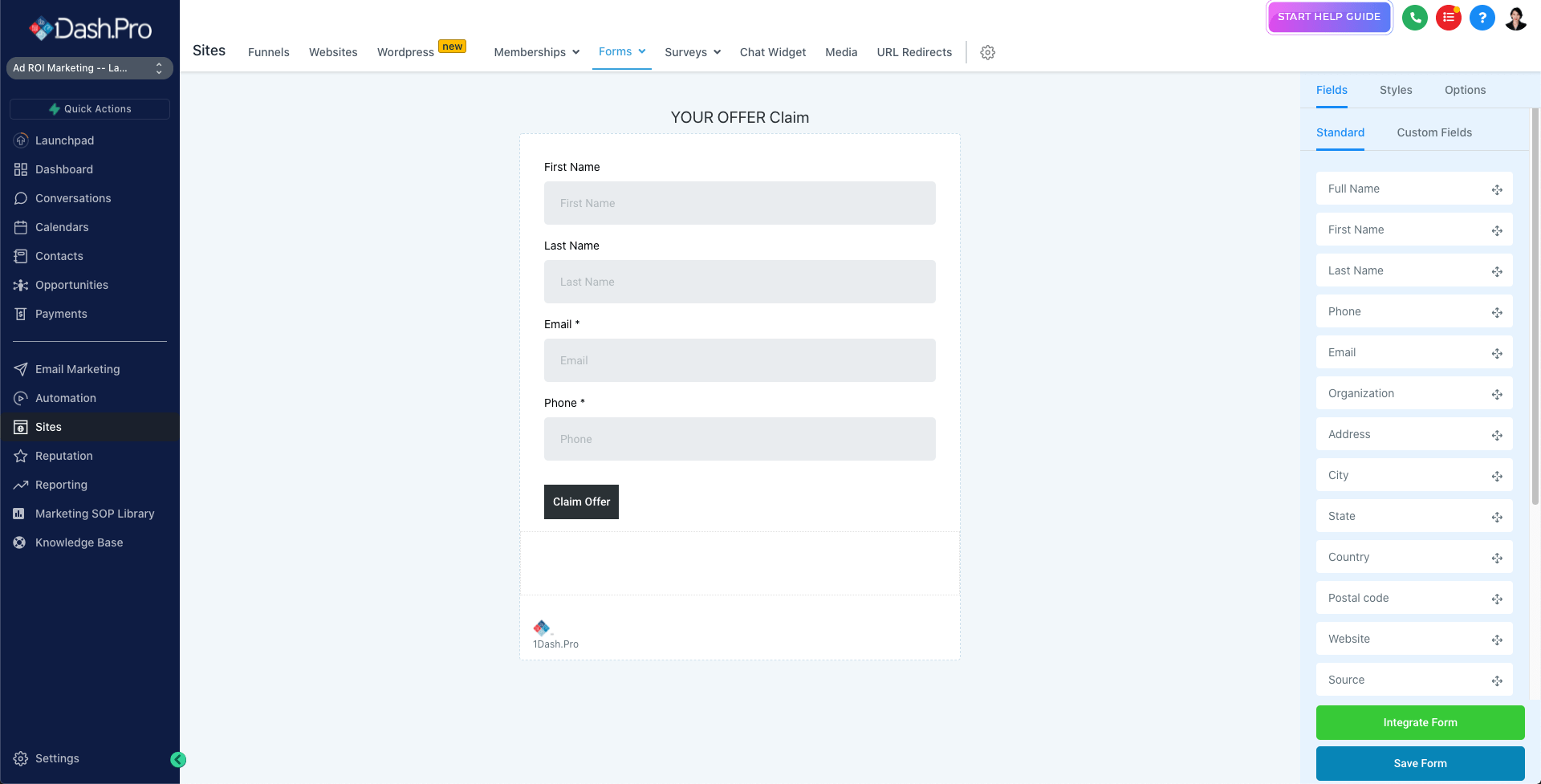Select the Automation icon in sidebar
1541x784 pixels.
click(21, 398)
